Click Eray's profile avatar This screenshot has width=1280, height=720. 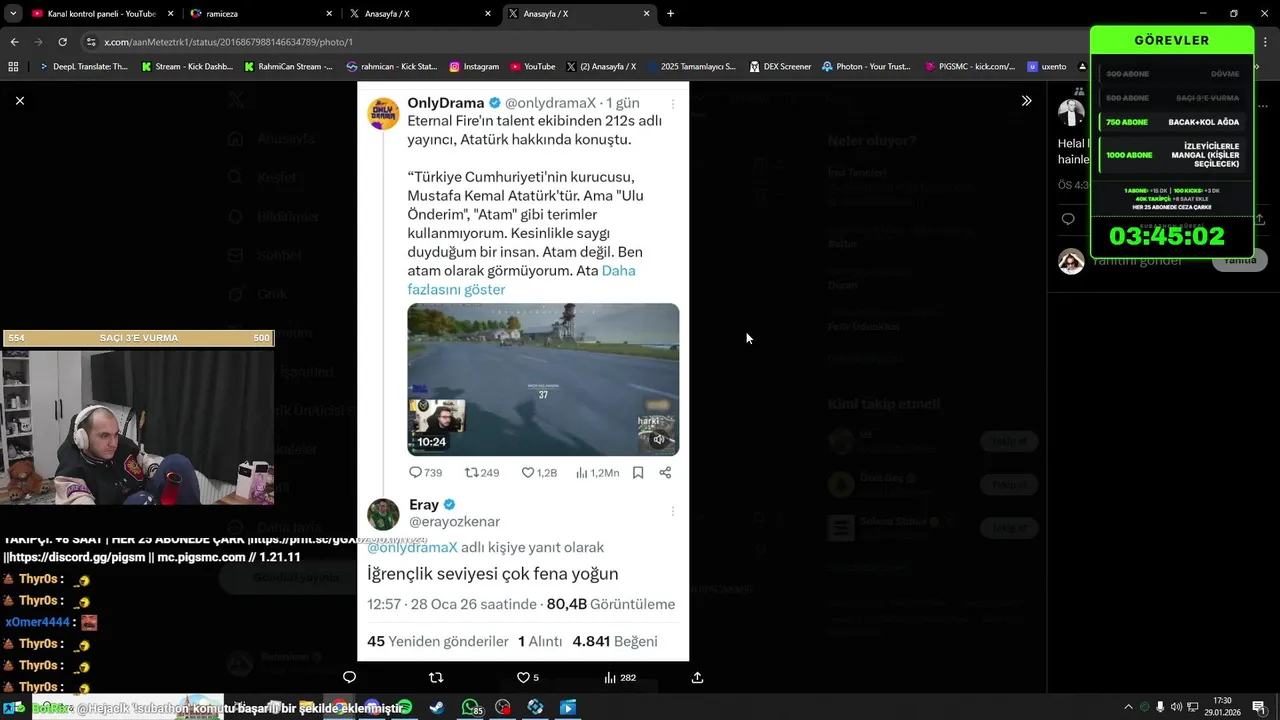coord(383,514)
